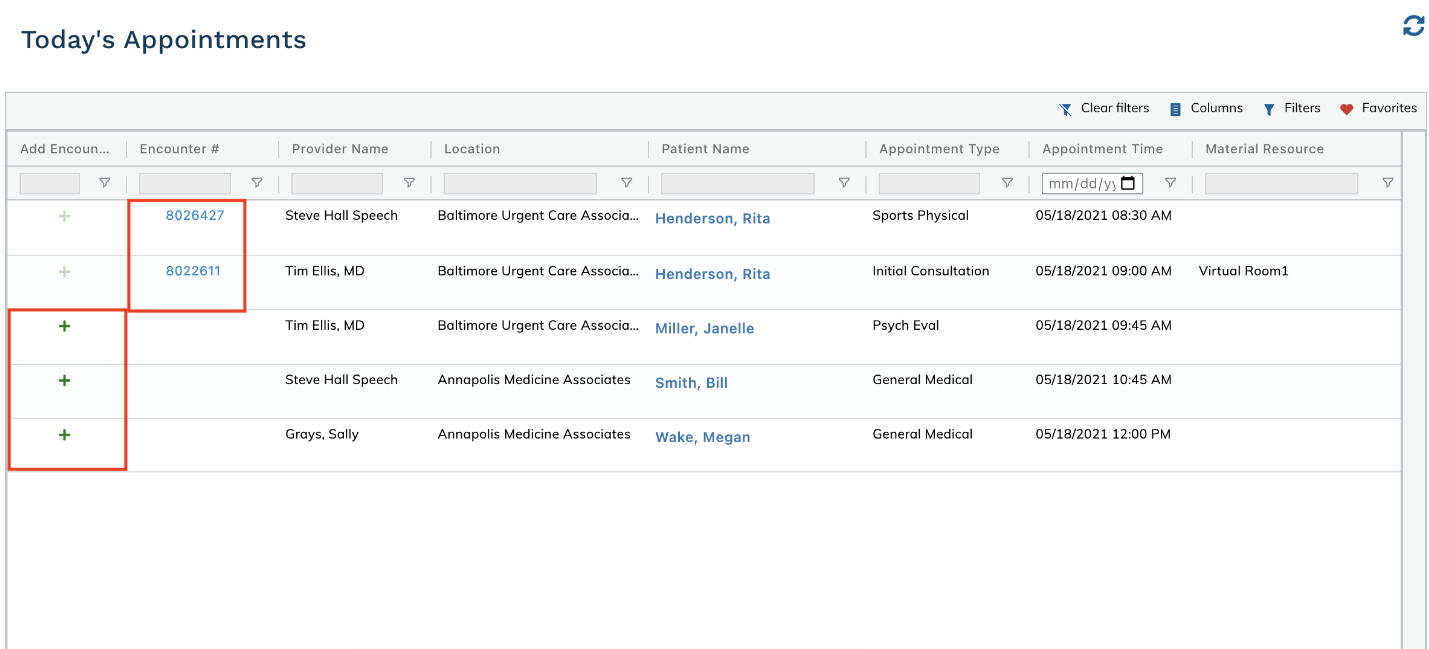Select the Psych Eval appointment type cell
The height and width of the screenshot is (649, 1429).
[x=906, y=326]
